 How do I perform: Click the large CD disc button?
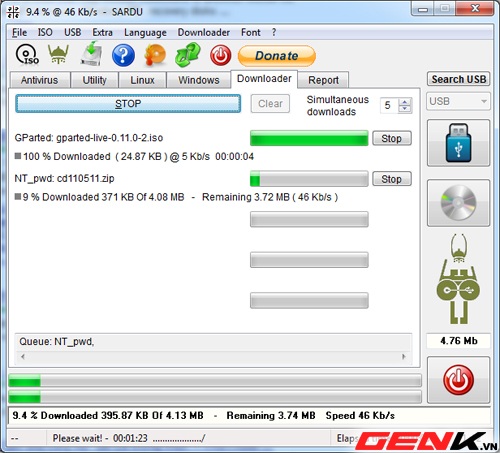click(x=458, y=203)
